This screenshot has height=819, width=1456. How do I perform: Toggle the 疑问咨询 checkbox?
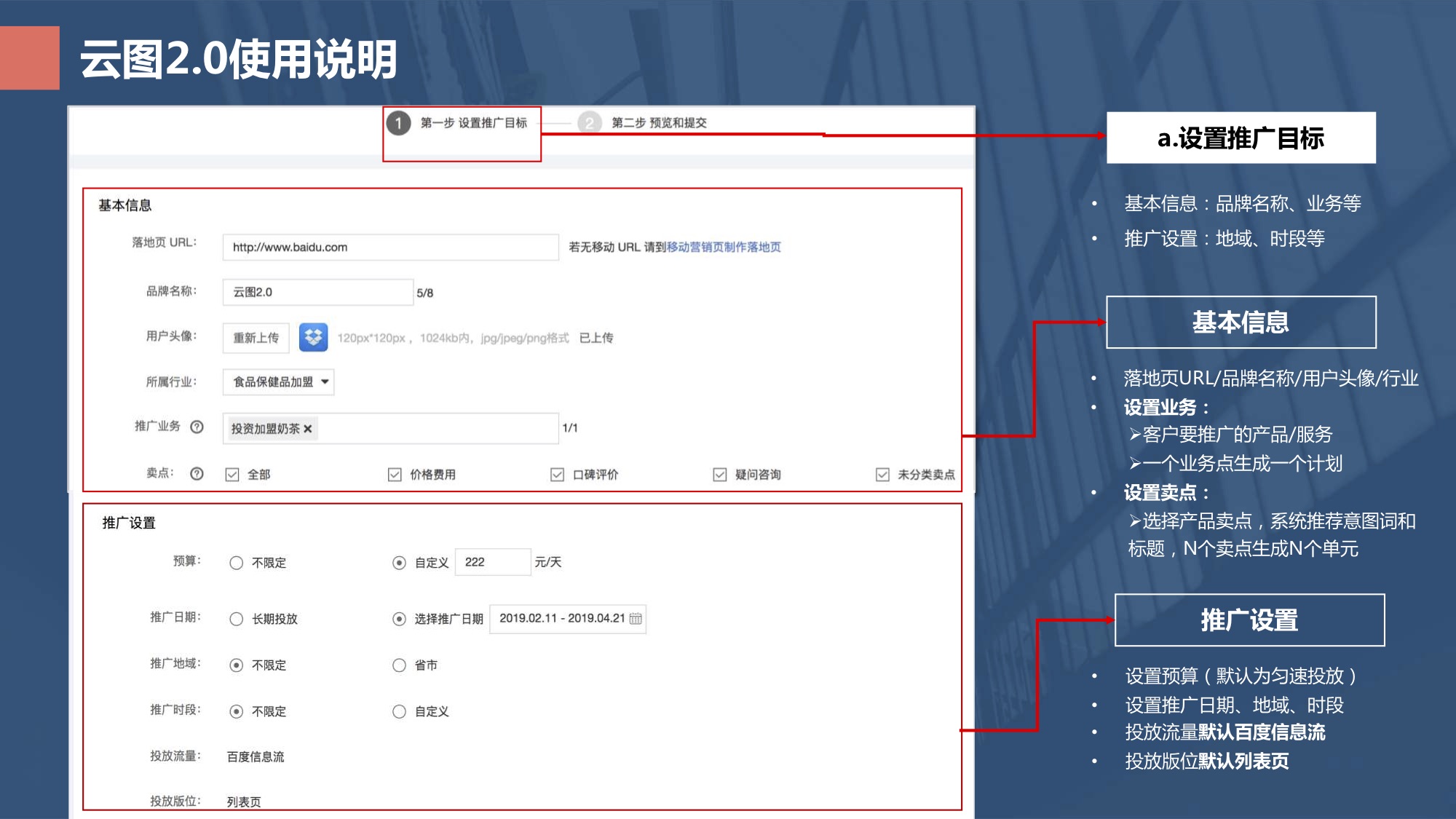[719, 475]
